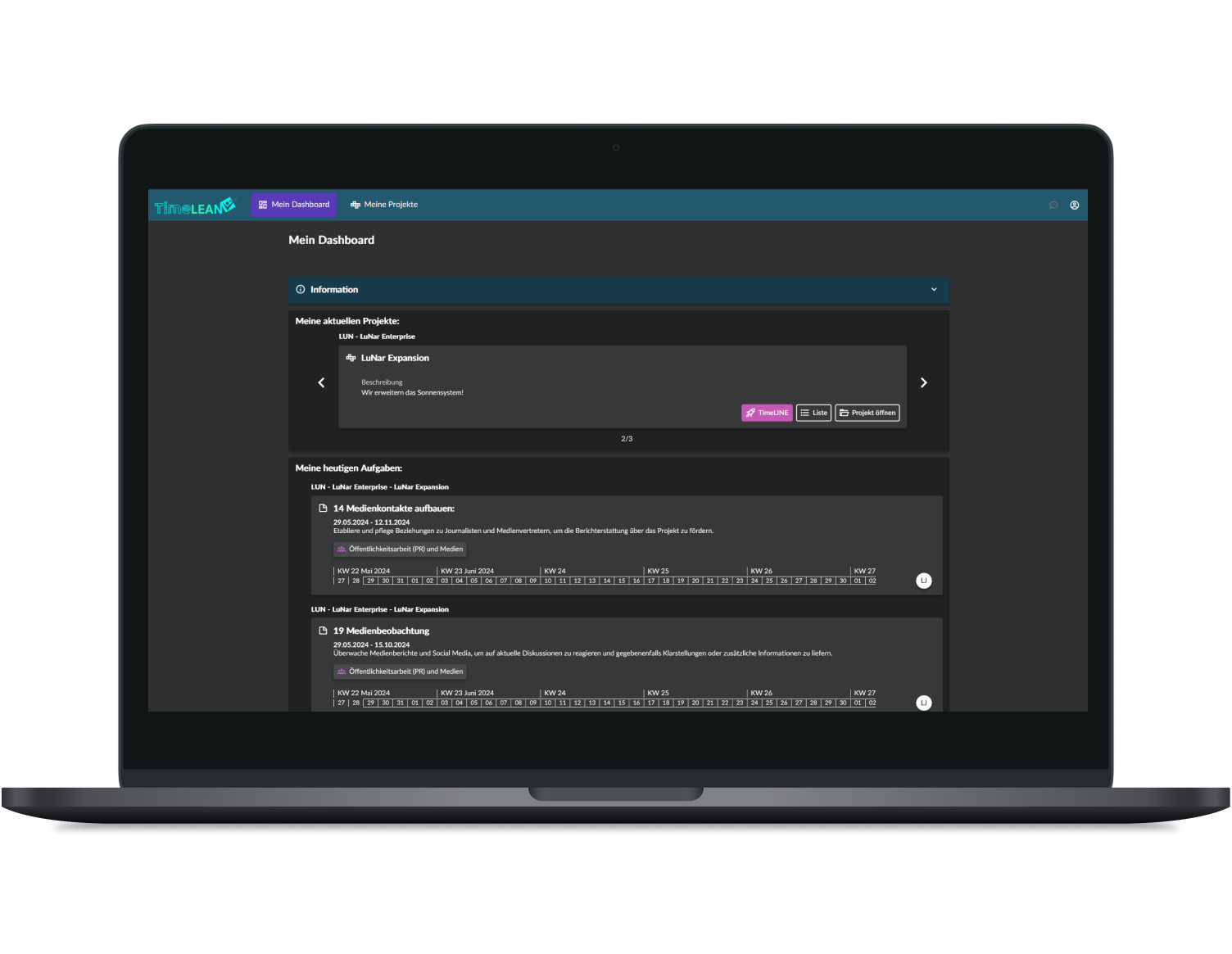Expand the Information panel chevron
This screenshot has height=954, width=1232.
934,290
